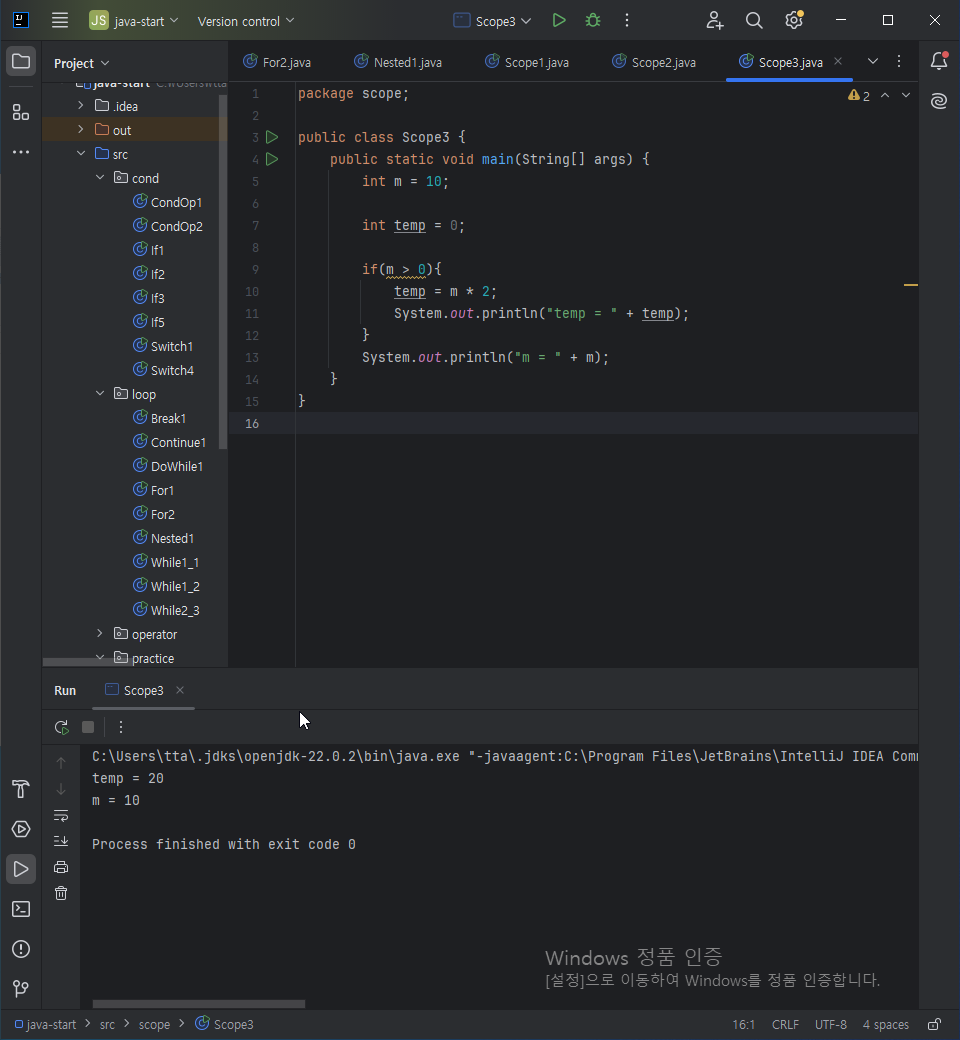Open the main hamburger menu
The width and height of the screenshot is (960, 1040).
60,21
